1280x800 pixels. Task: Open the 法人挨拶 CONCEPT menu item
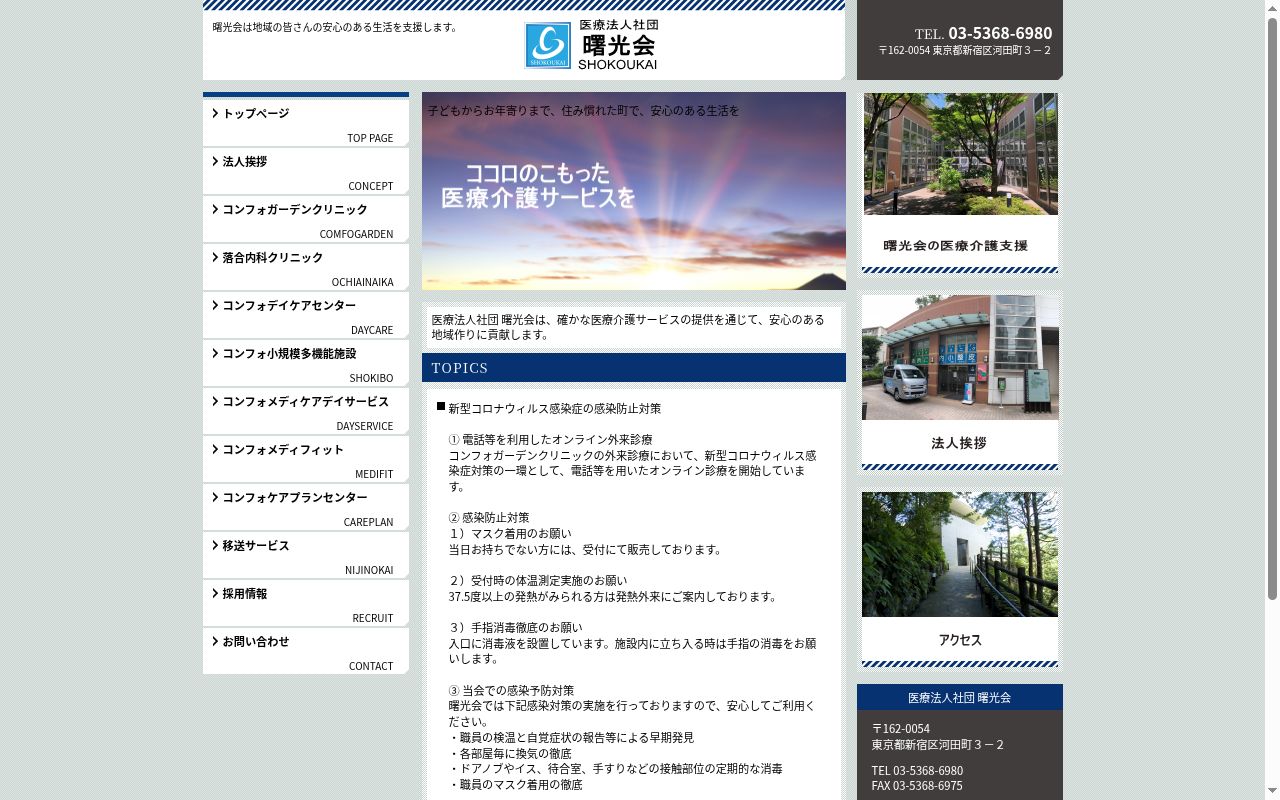306,172
